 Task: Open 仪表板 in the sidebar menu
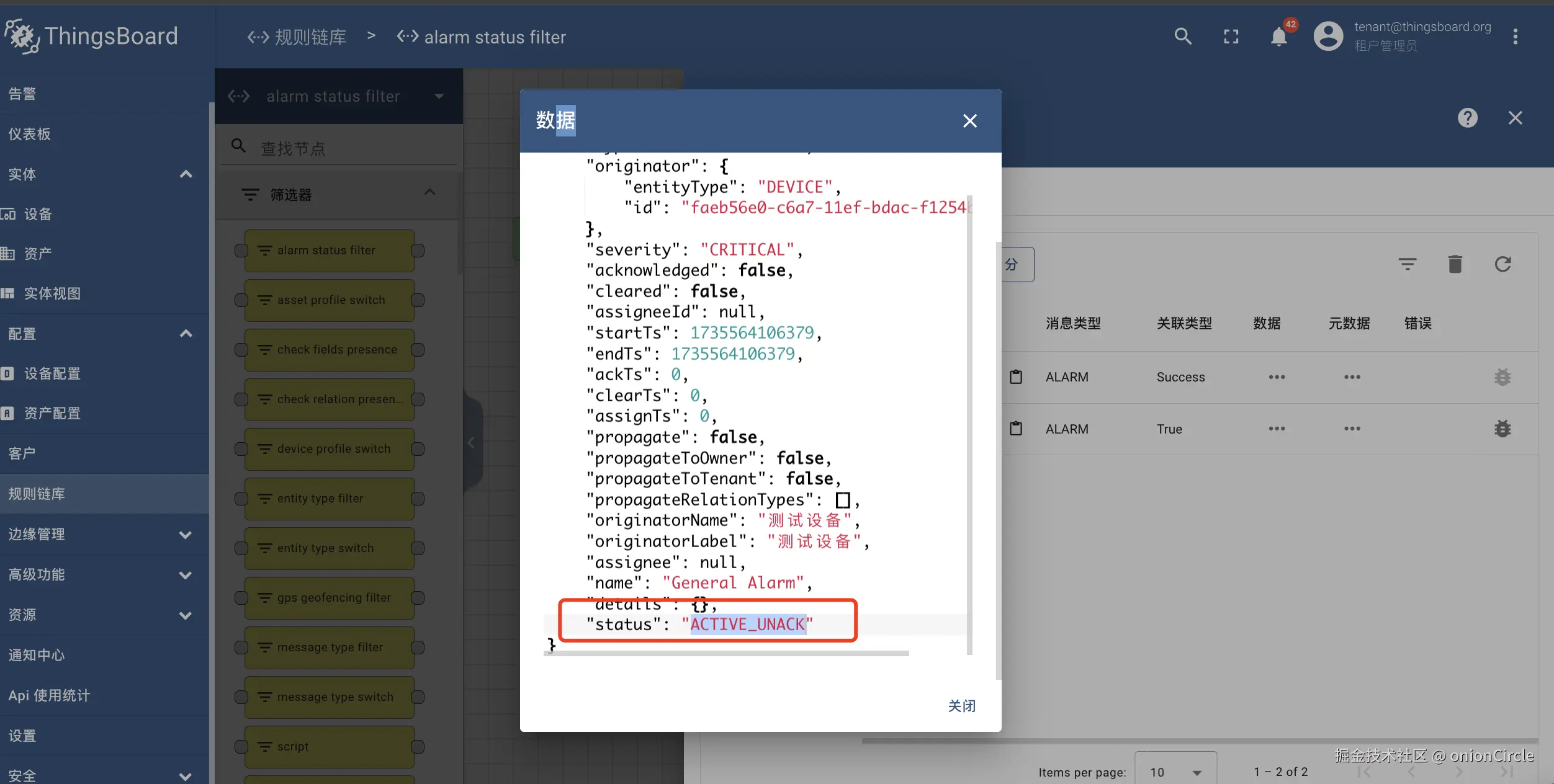tap(30, 134)
